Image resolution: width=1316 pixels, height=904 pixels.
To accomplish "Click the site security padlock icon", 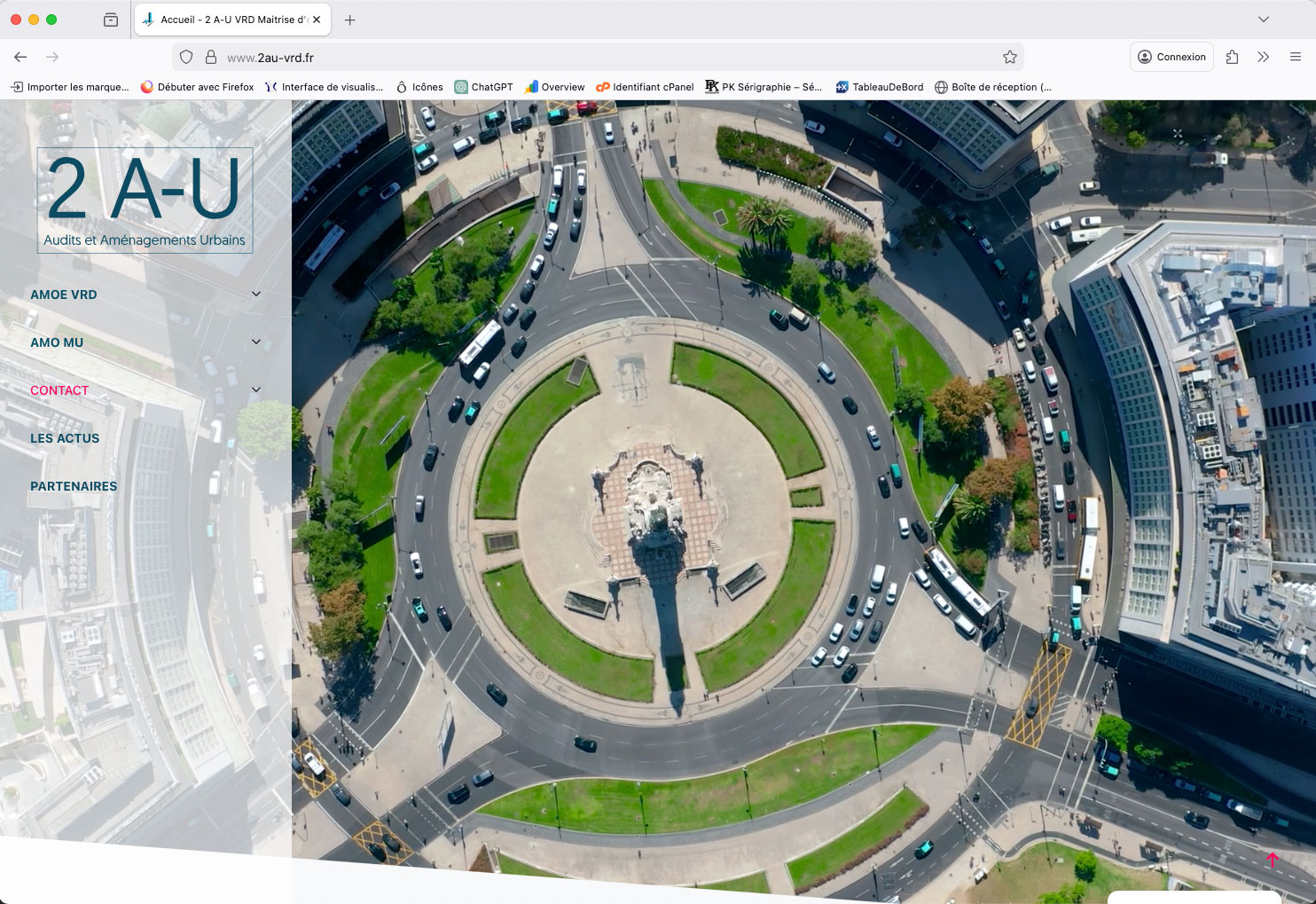I will coord(211,57).
